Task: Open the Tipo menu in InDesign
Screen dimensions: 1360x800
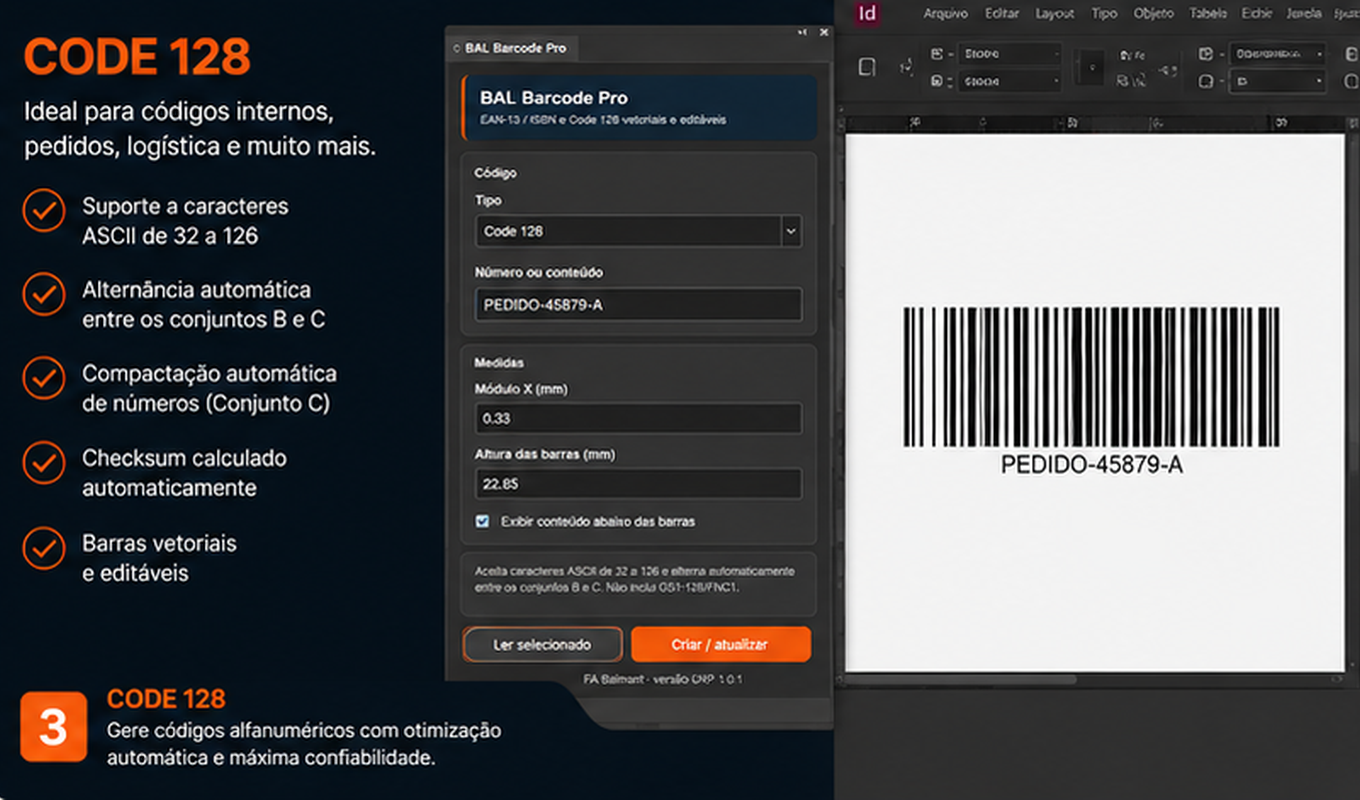Action: click(x=1104, y=14)
